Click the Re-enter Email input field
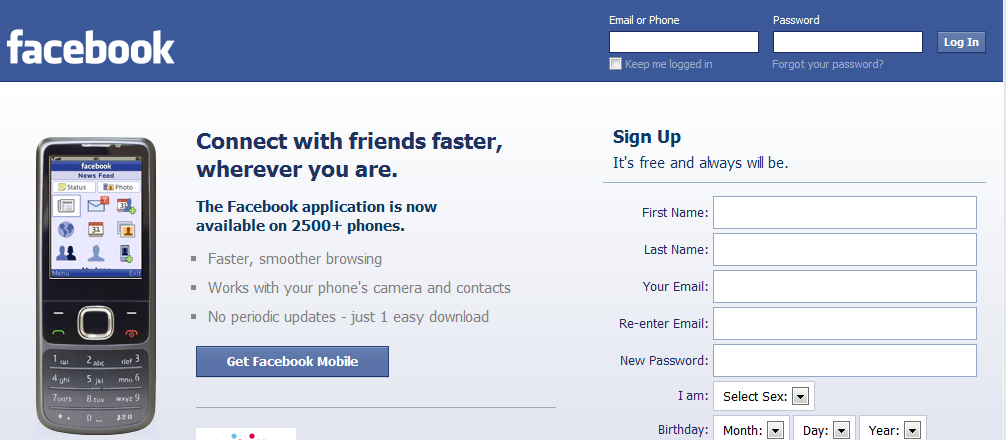 tap(845, 323)
